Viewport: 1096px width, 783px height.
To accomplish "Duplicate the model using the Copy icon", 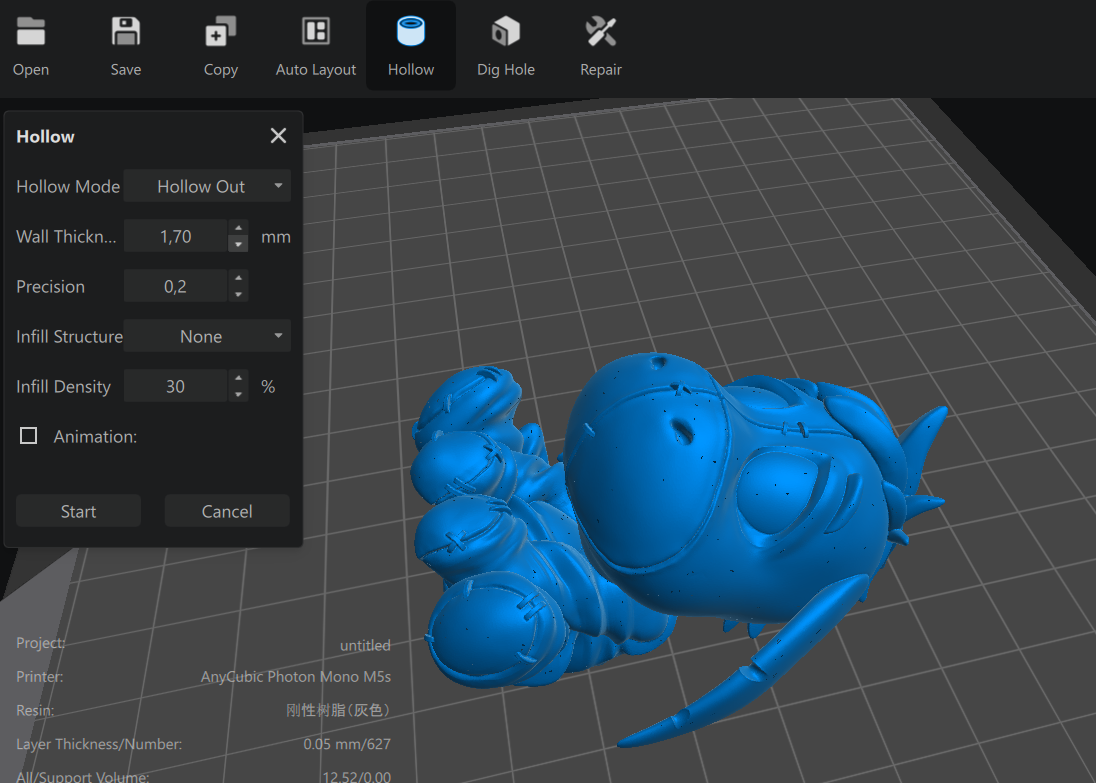I will click(x=221, y=31).
